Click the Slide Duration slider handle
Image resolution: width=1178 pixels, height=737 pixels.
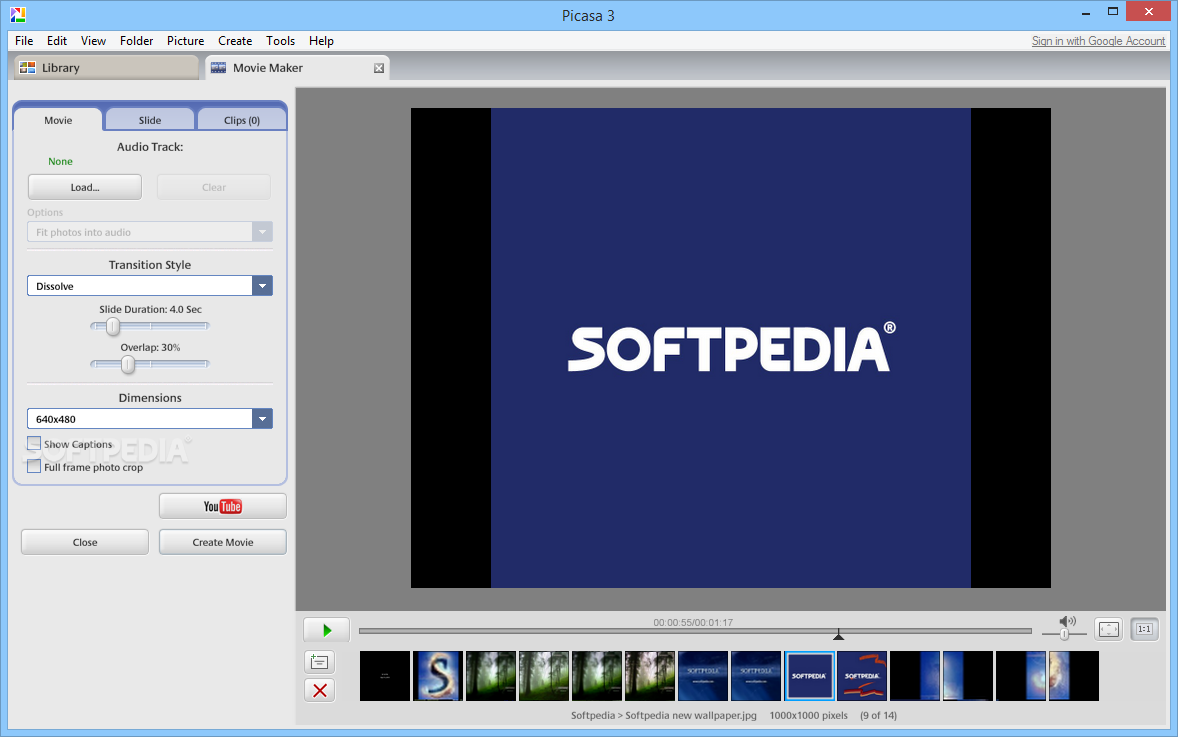pos(113,326)
